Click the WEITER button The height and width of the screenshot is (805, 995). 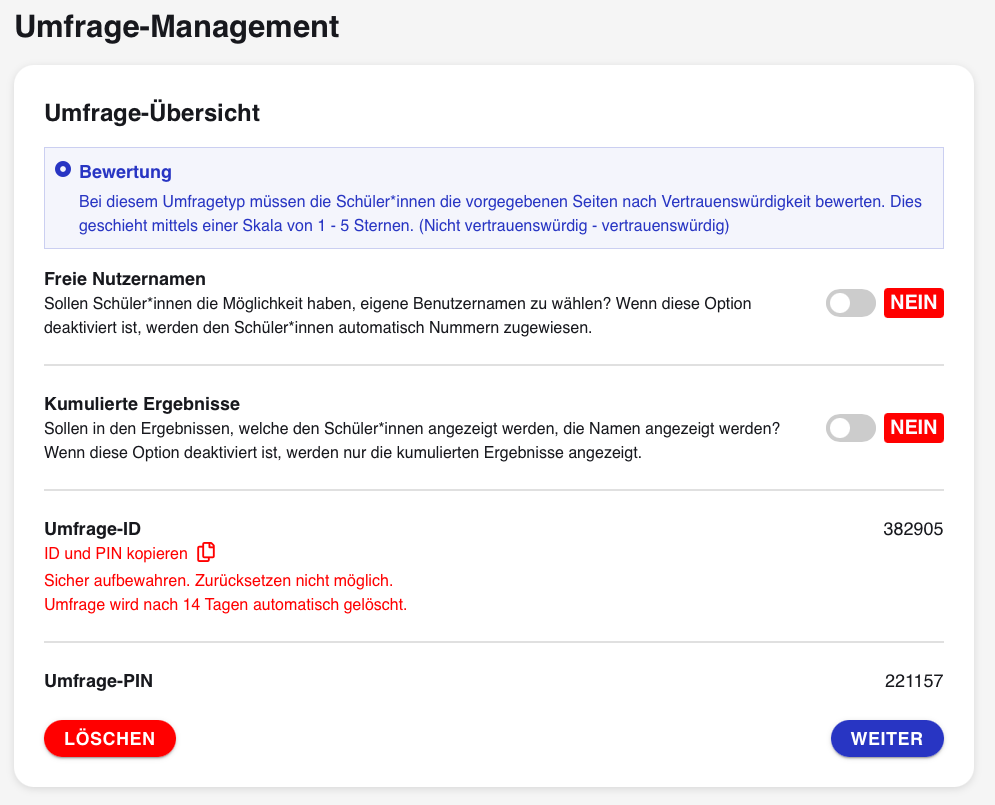point(887,738)
